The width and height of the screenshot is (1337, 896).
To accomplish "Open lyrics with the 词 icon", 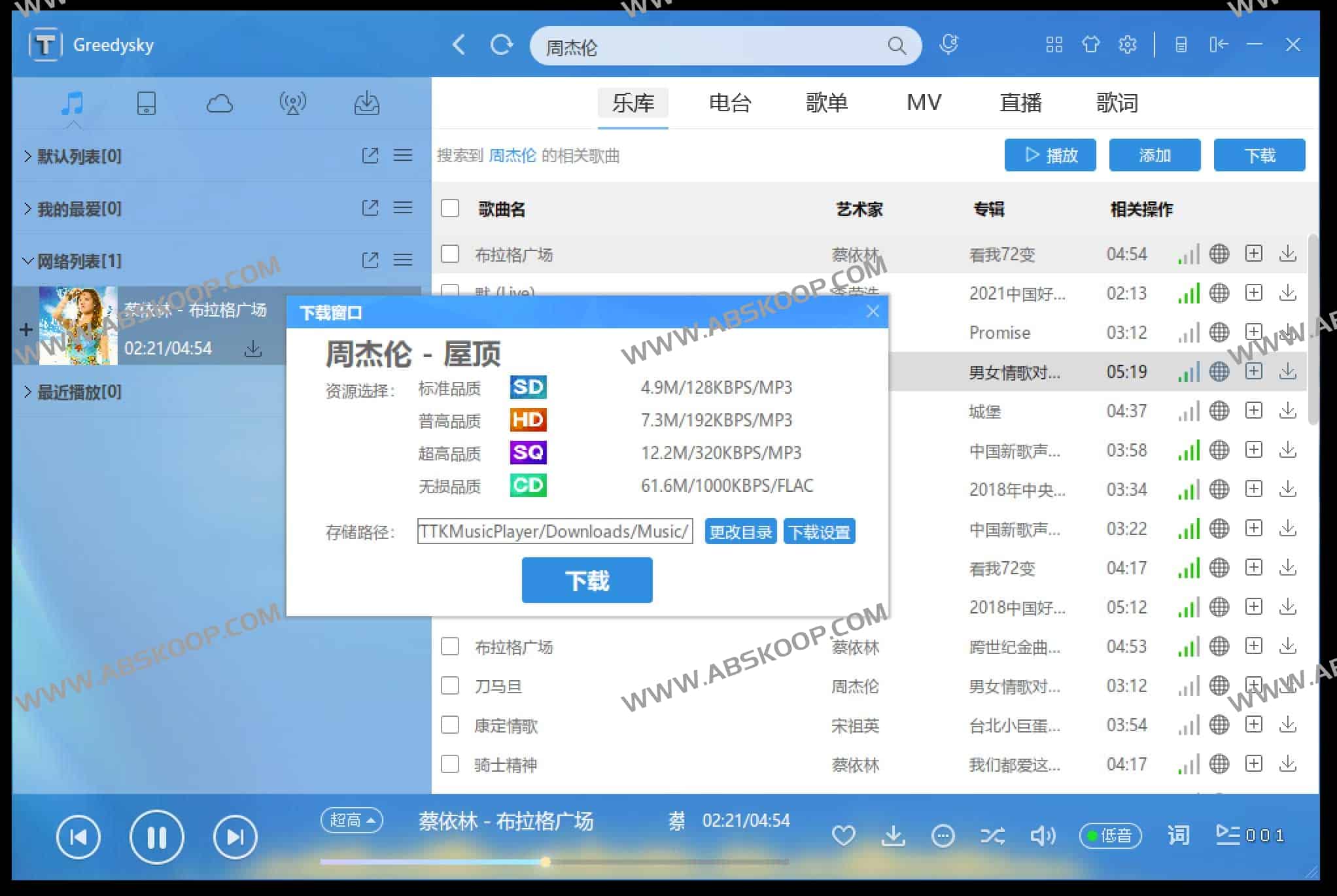I will tap(1177, 835).
